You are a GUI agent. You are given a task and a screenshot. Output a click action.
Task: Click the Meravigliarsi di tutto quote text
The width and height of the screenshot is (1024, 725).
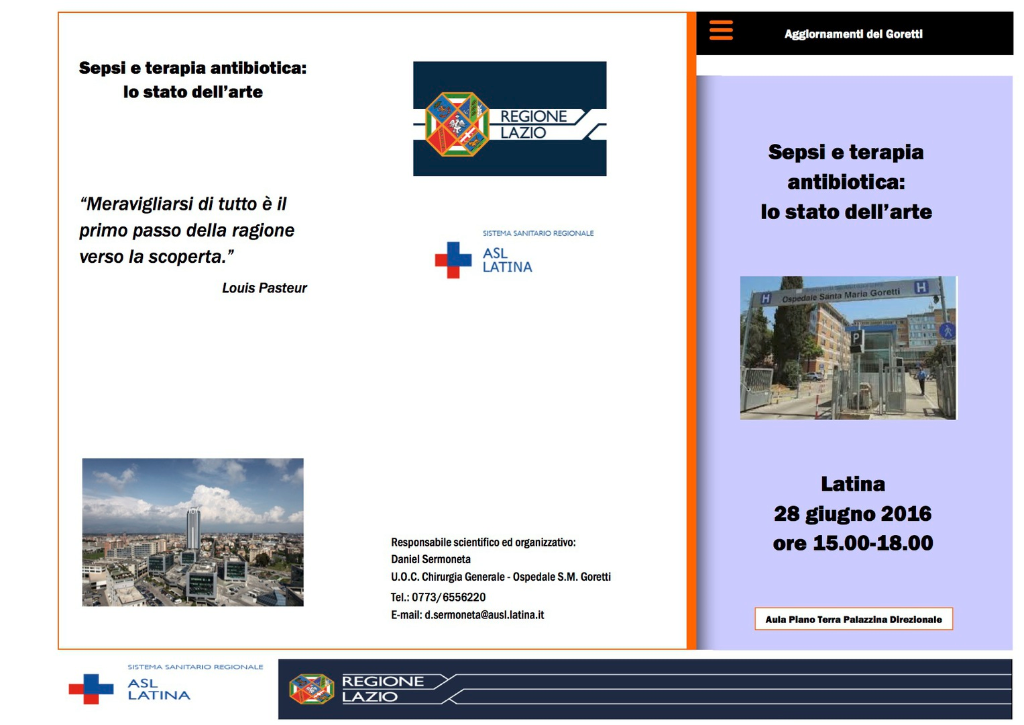tap(187, 230)
